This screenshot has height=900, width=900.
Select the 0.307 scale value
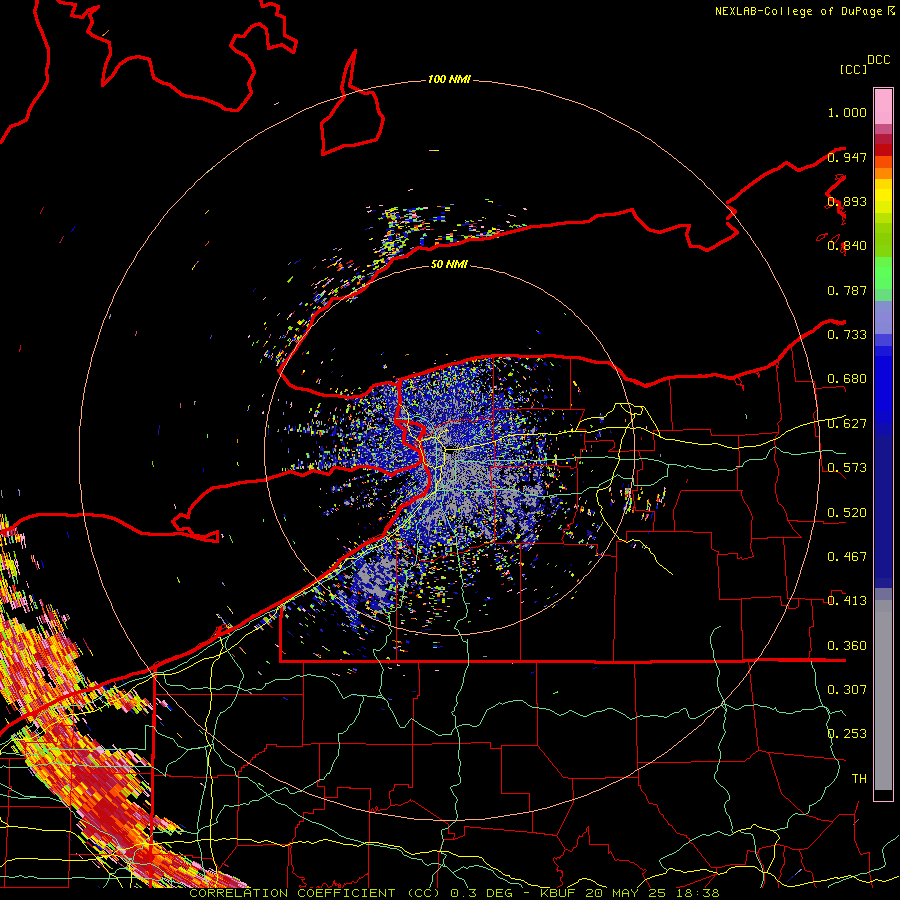pyautogui.click(x=847, y=690)
